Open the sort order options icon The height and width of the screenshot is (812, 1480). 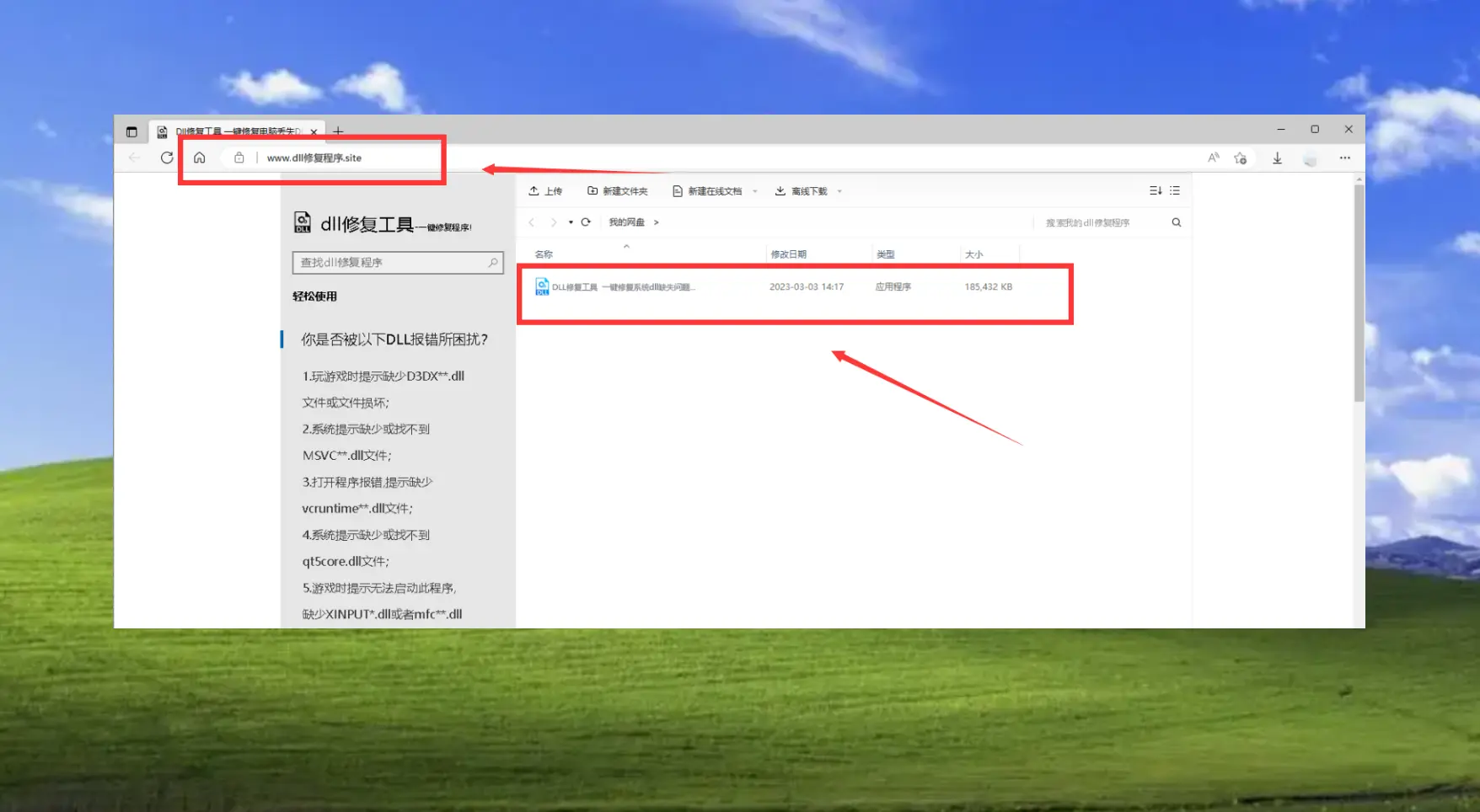click(1156, 190)
